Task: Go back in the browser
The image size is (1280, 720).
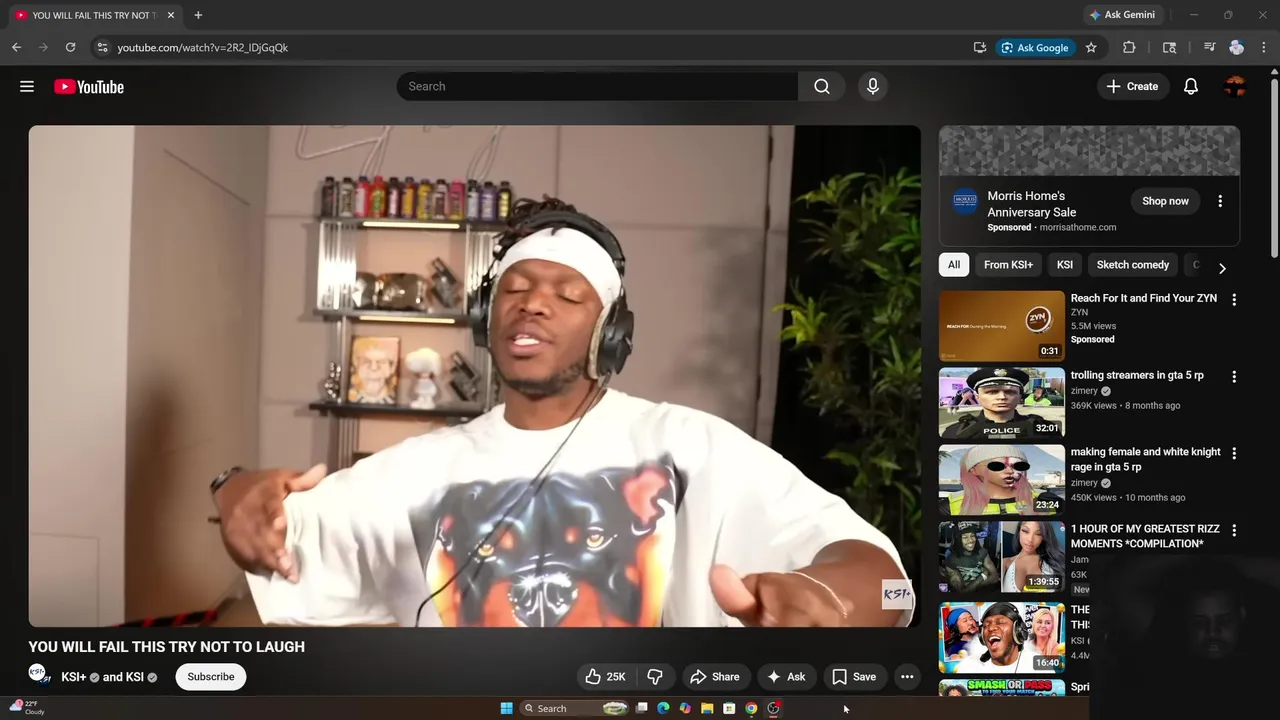Action: pos(16,47)
